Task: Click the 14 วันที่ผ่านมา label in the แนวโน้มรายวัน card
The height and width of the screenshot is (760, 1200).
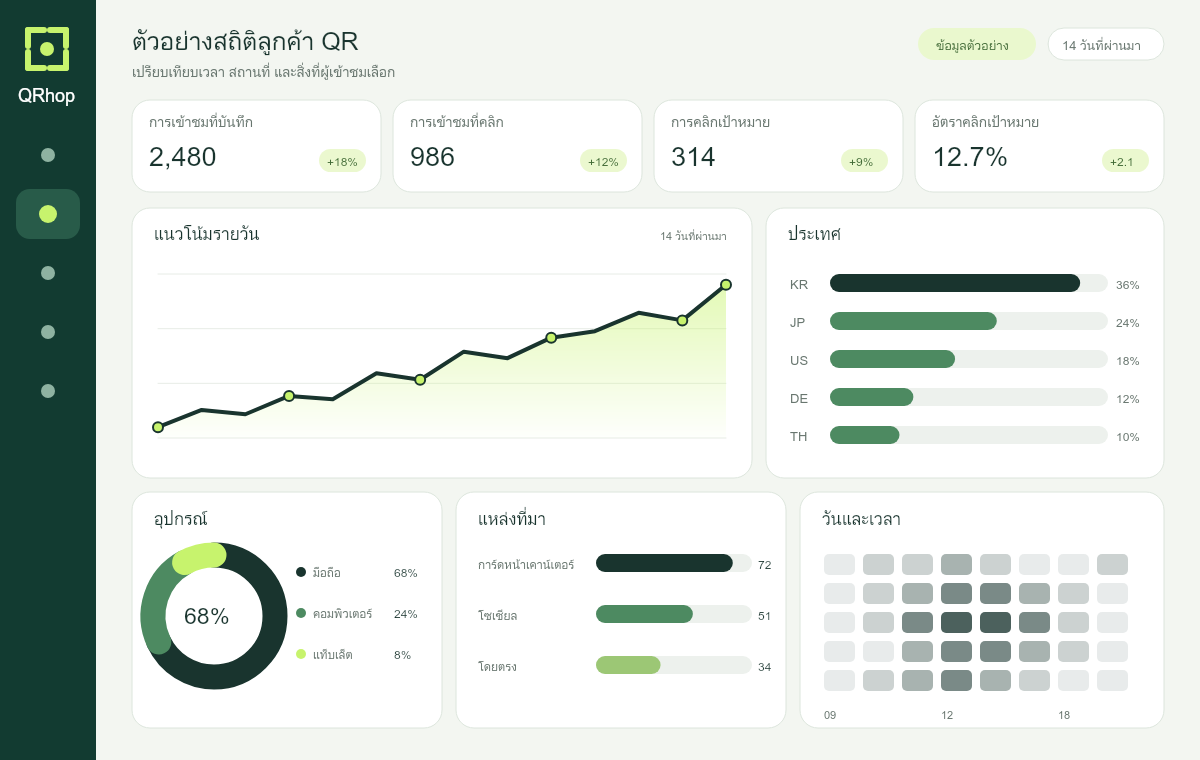Action: 693,236
